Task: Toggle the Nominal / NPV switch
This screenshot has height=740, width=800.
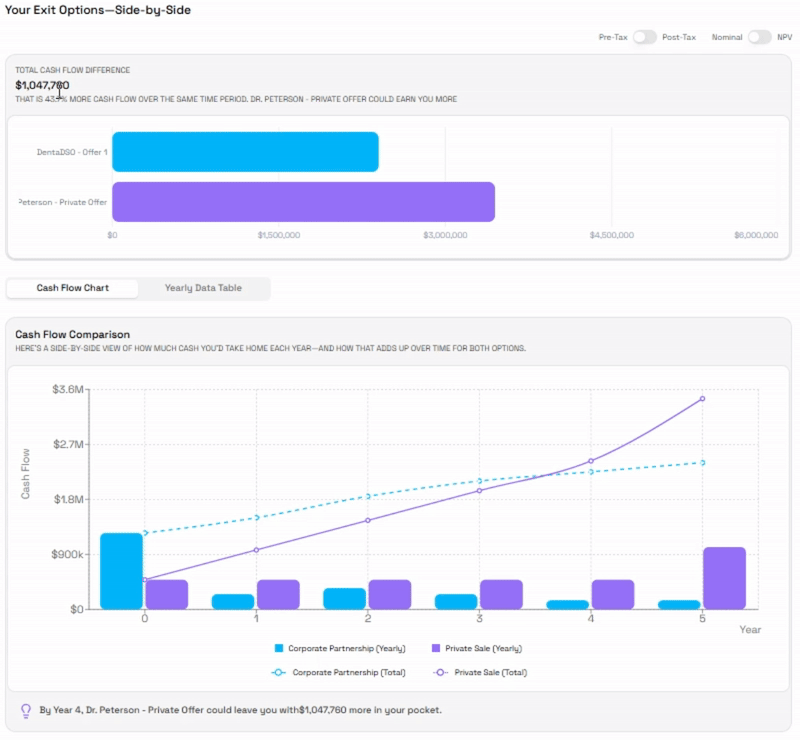Action: click(x=759, y=37)
